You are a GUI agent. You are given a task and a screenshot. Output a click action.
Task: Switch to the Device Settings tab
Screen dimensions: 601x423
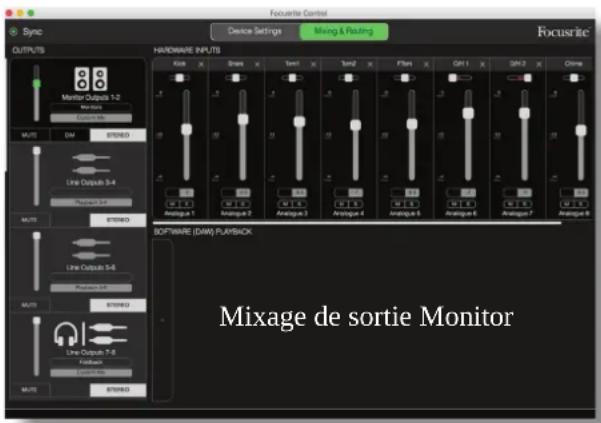[255, 31]
